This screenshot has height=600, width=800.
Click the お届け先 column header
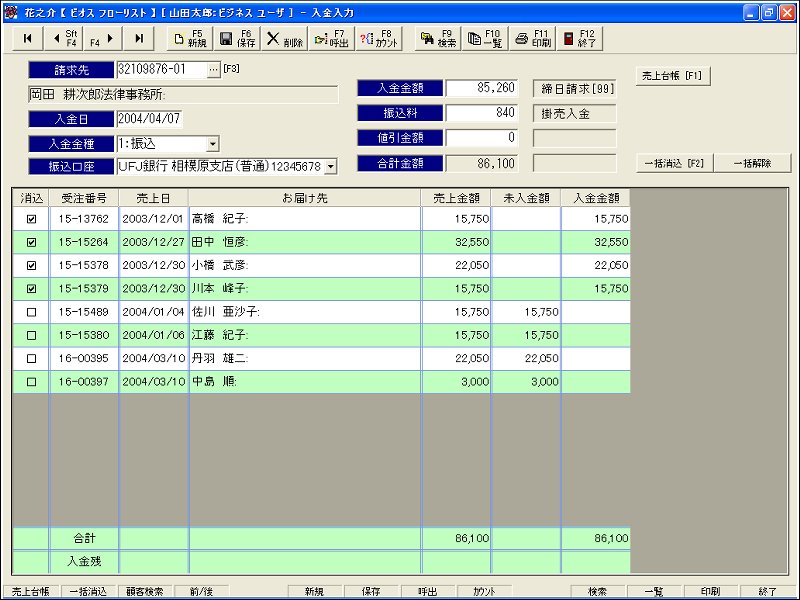(x=305, y=198)
